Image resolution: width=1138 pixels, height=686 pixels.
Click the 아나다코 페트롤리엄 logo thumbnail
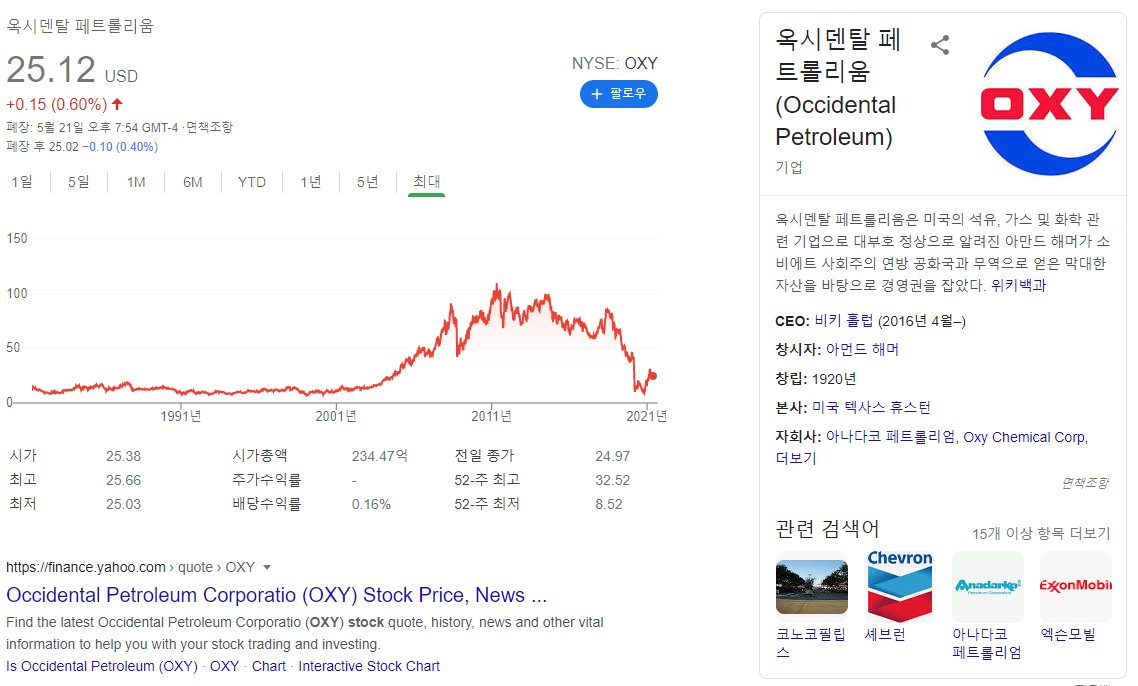tap(987, 585)
